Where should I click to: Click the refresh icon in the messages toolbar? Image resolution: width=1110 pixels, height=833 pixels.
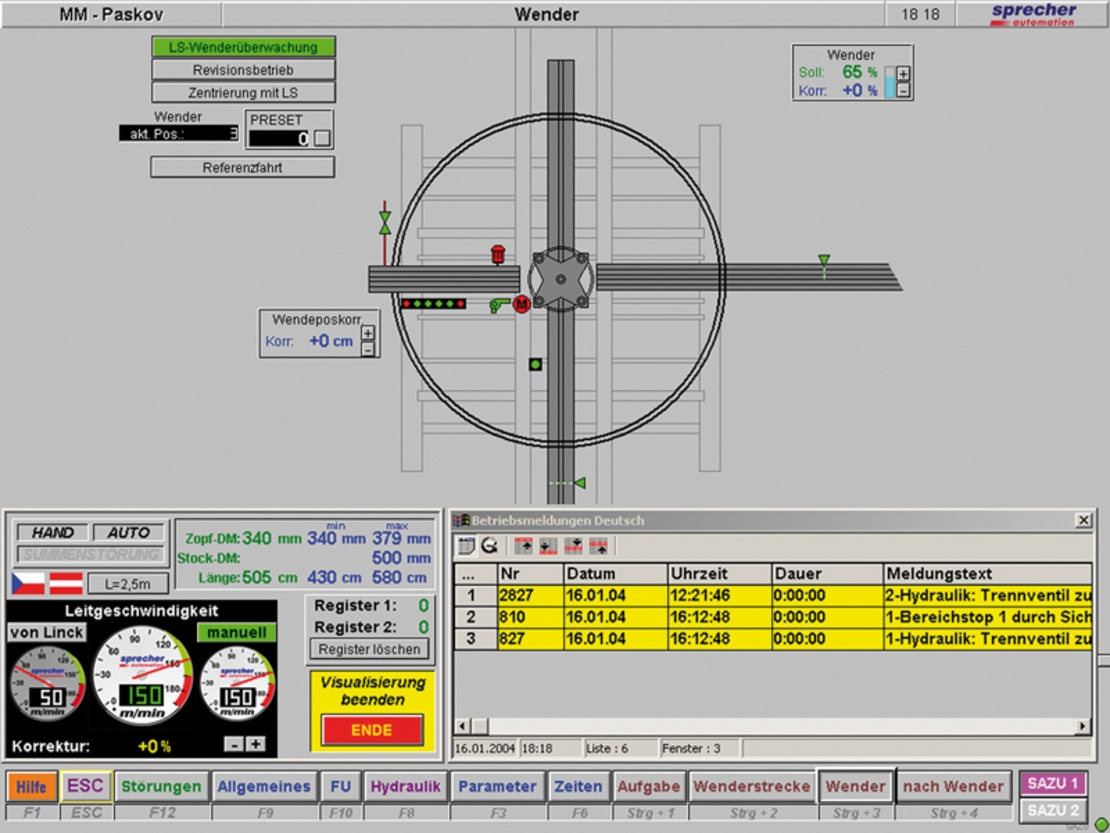[489, 546]
